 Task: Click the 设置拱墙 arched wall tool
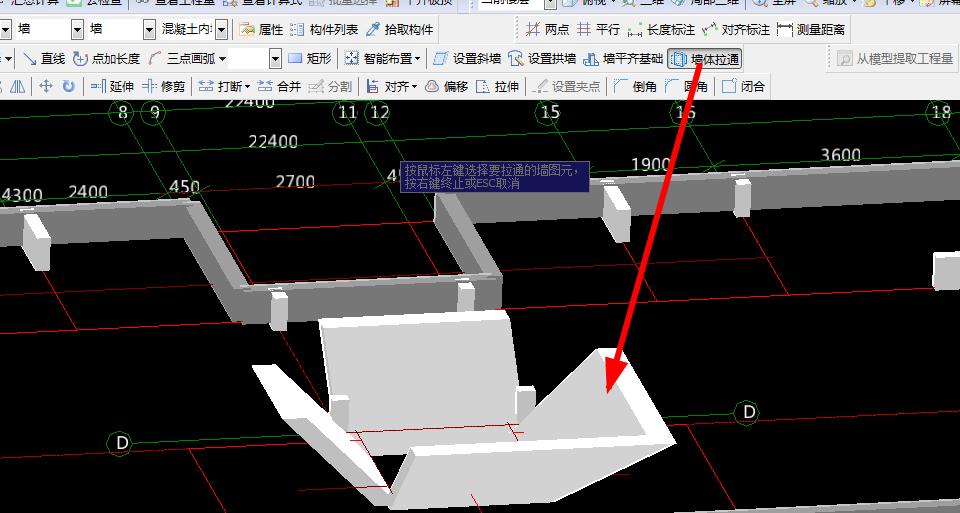[x=542, y=59]
